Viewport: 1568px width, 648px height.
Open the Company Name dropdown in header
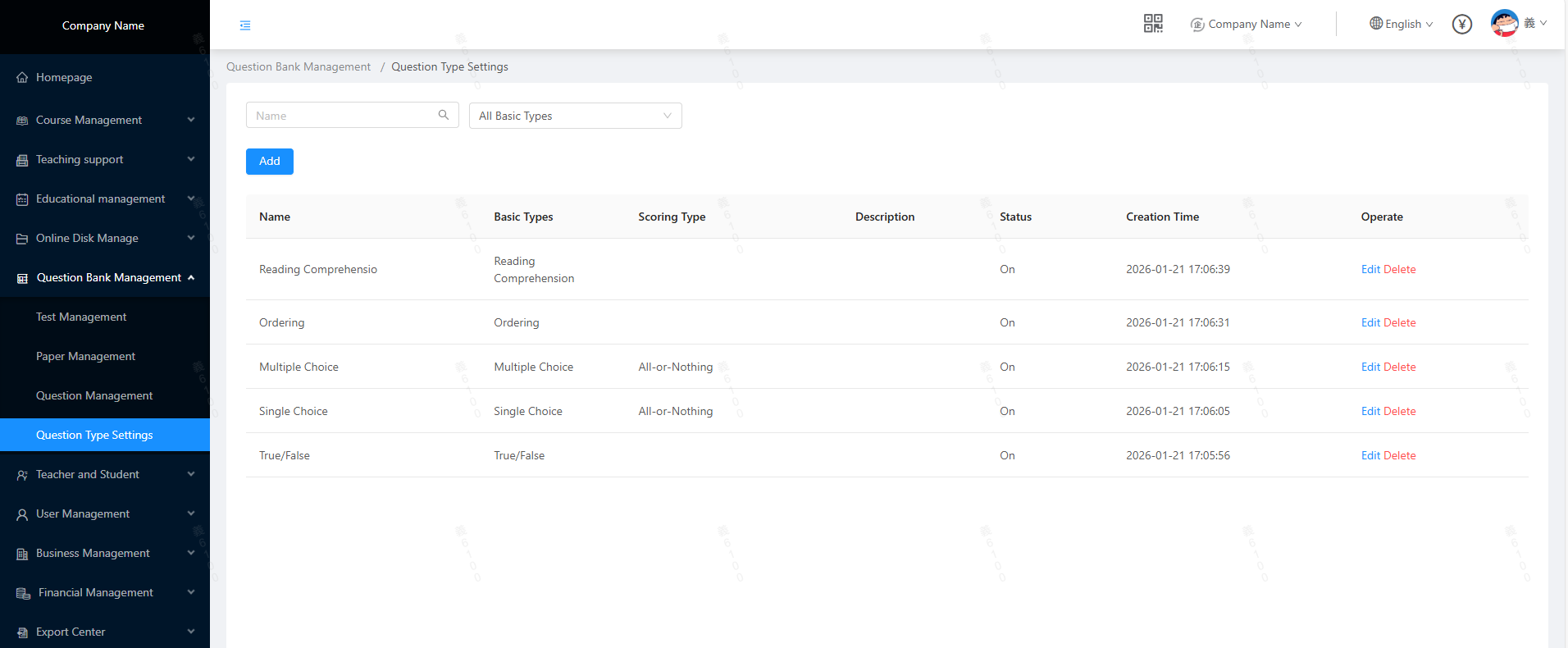(x=1247, y=25)
